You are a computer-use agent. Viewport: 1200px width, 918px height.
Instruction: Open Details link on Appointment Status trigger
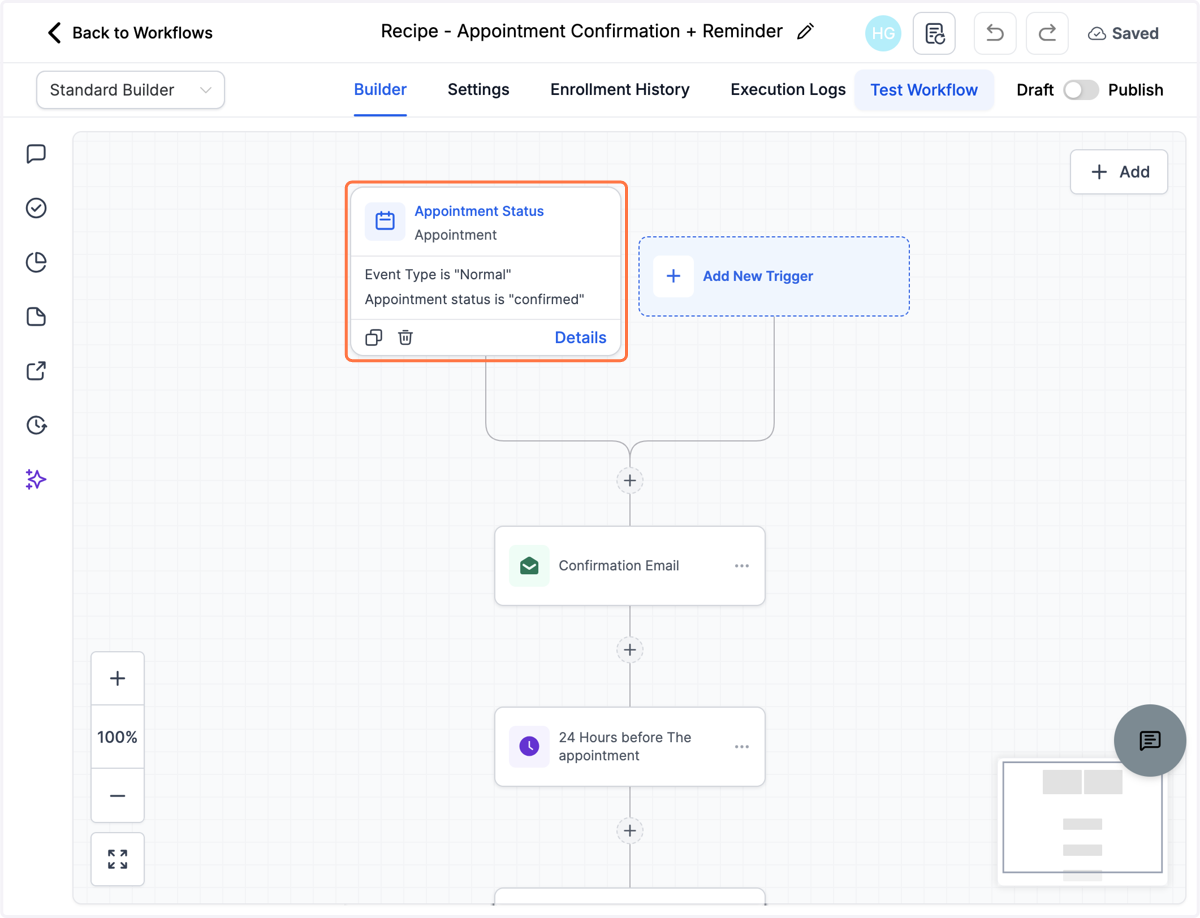point(580,338)
